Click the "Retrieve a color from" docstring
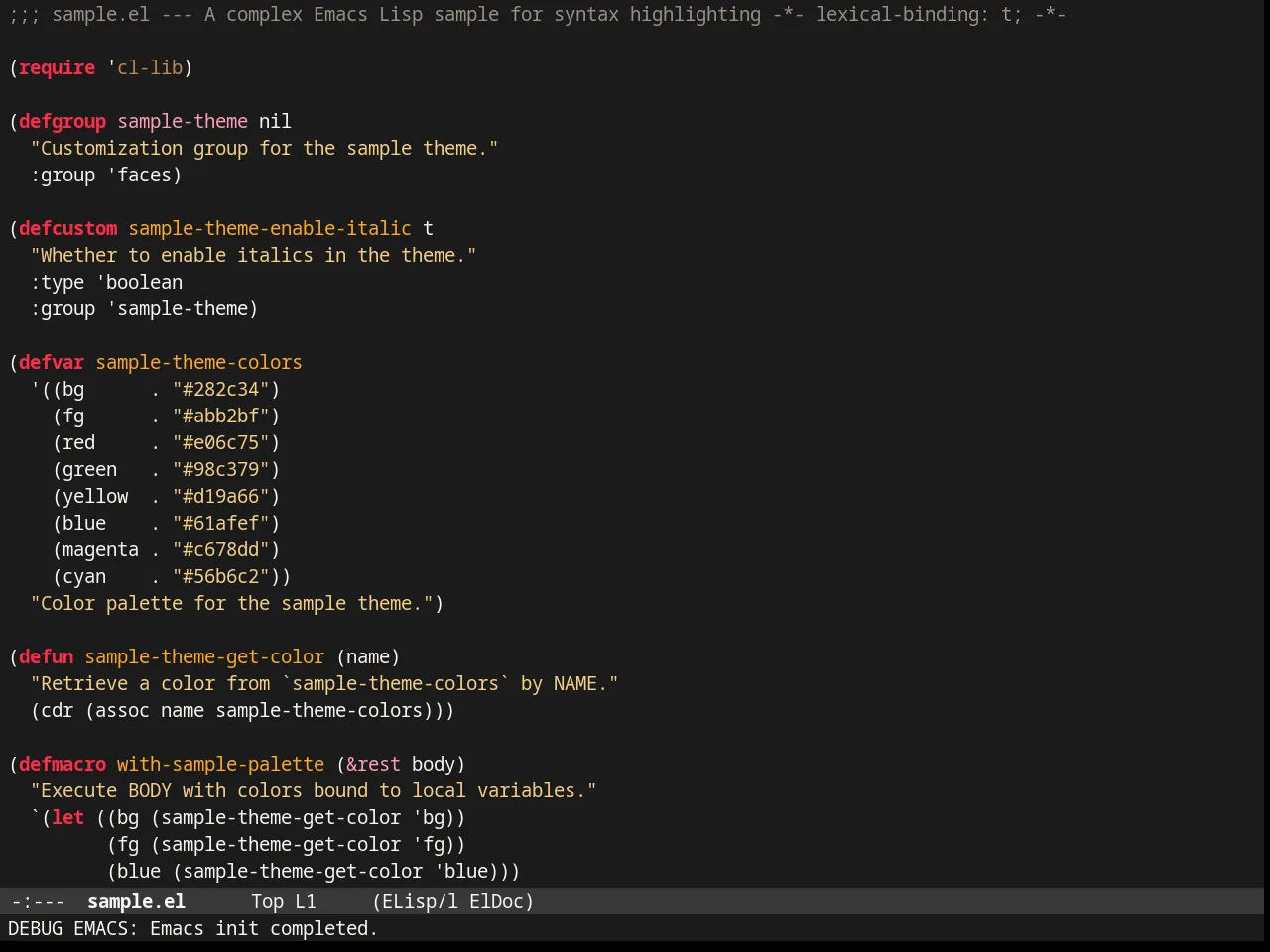 click(324, 683)
